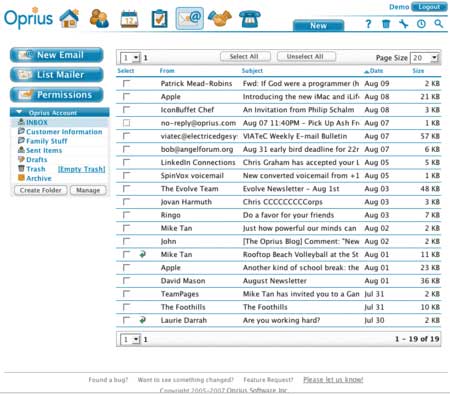Open the INBOX folder
Viewport: 450px width, 394px height.
[37, 122]
